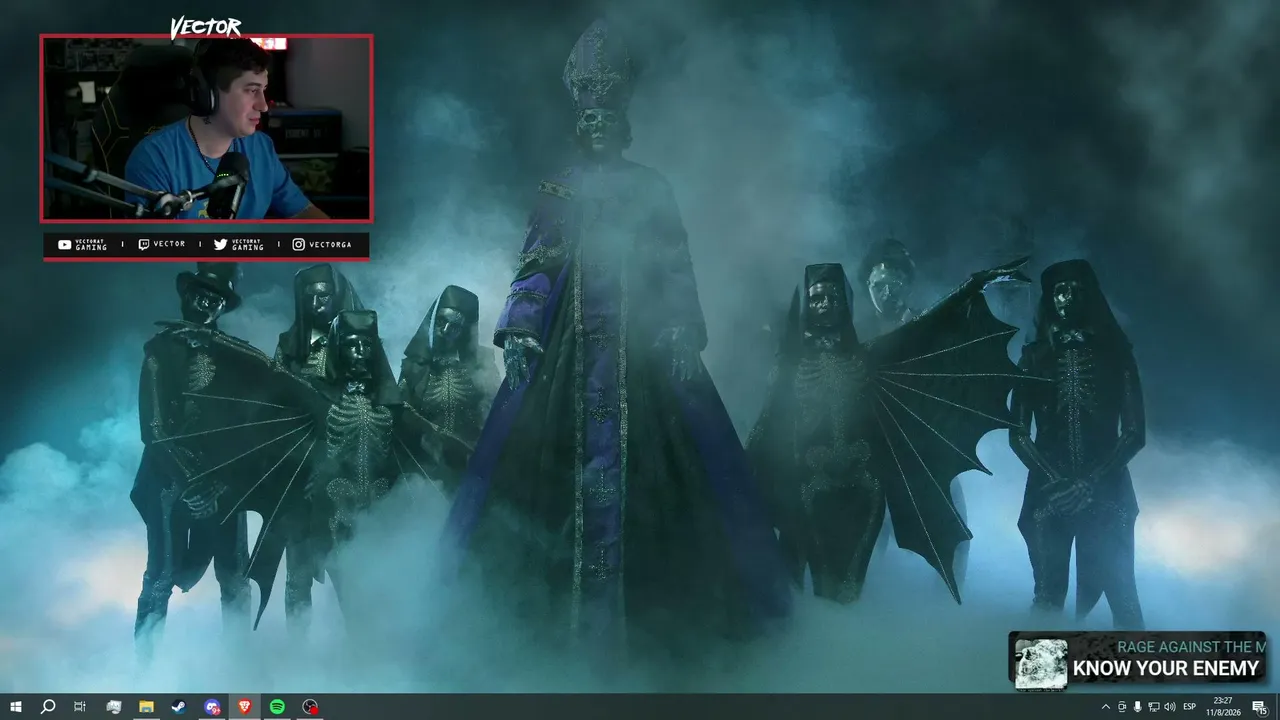The width and height of the screenshot is (1280, 720).
Task: Open the notification center with 15 alerts
Action: [x=1259, y=707]
